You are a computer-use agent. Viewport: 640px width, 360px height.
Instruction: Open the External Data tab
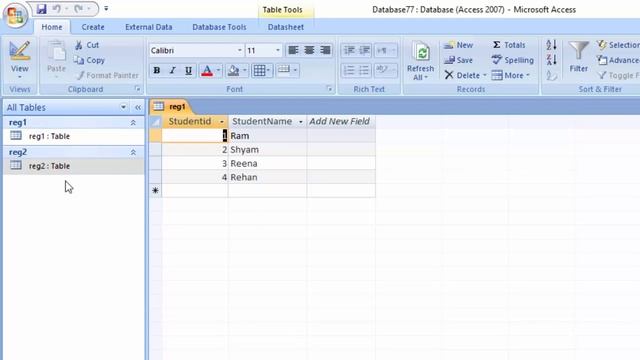[x=149, y=27]
